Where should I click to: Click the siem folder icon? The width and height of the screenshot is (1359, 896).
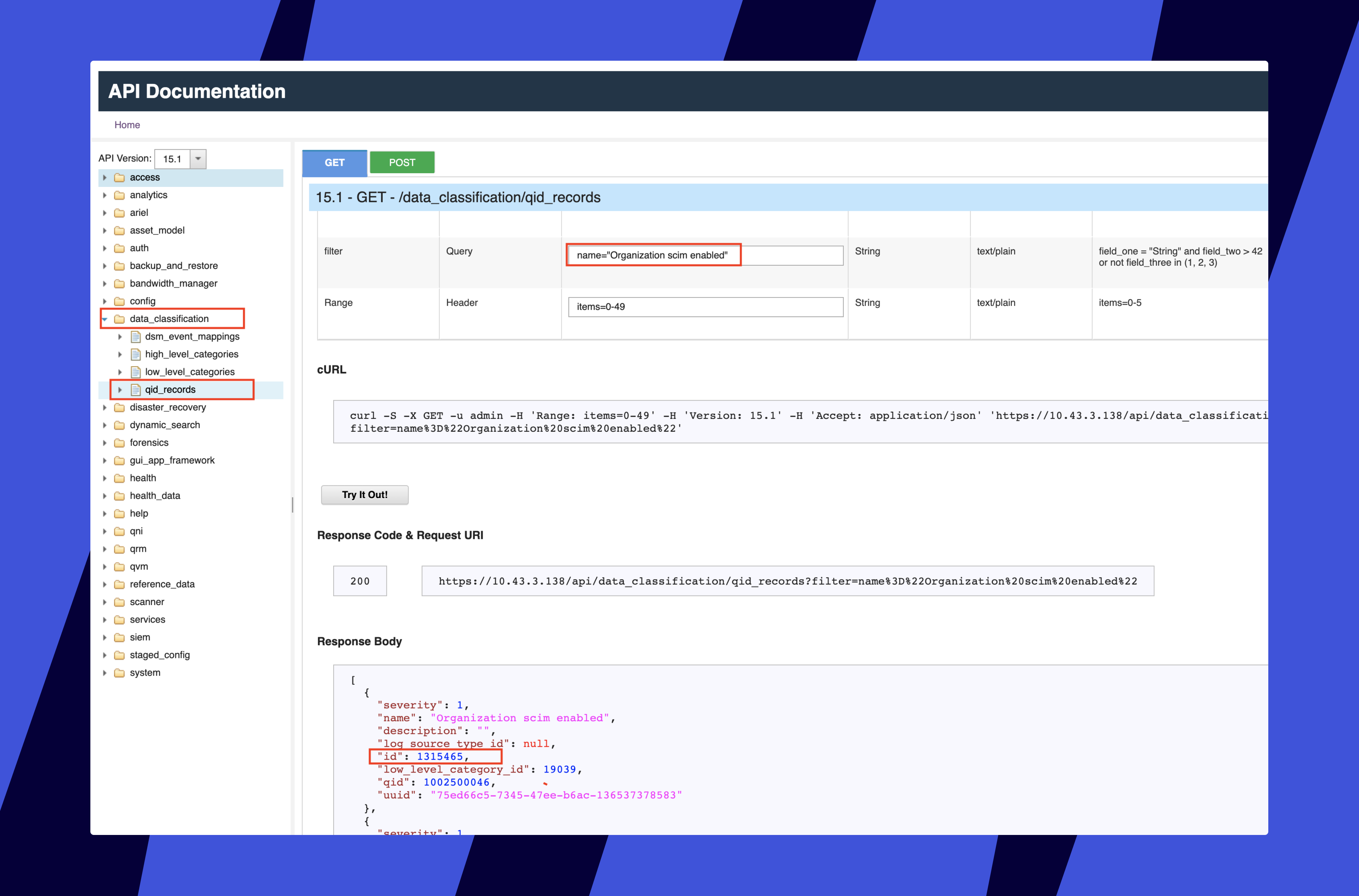(119, 637)
